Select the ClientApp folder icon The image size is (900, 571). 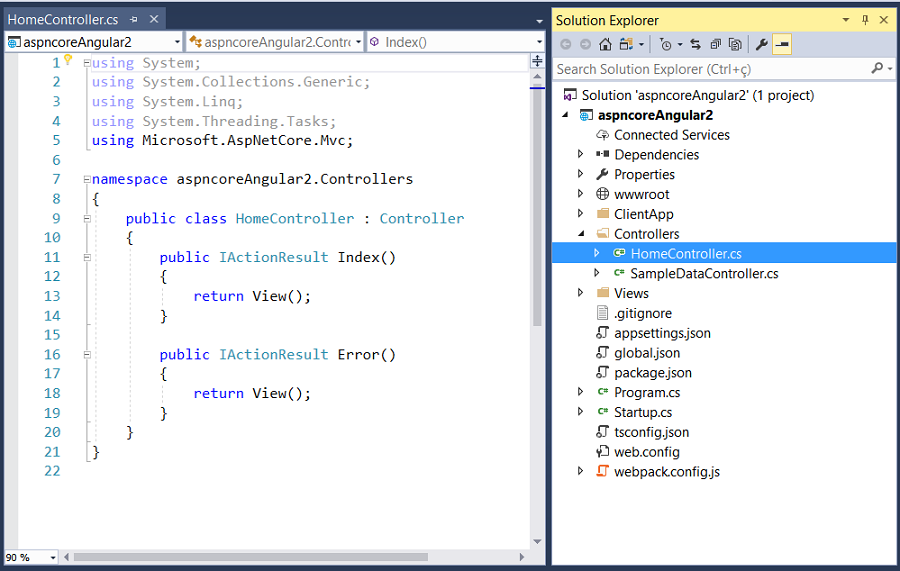pos(602,213)
